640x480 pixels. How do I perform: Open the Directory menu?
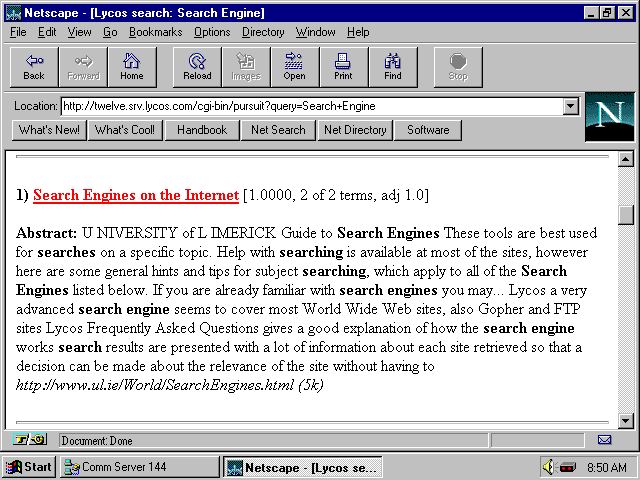pyautogui.click(x=263, y=32)
